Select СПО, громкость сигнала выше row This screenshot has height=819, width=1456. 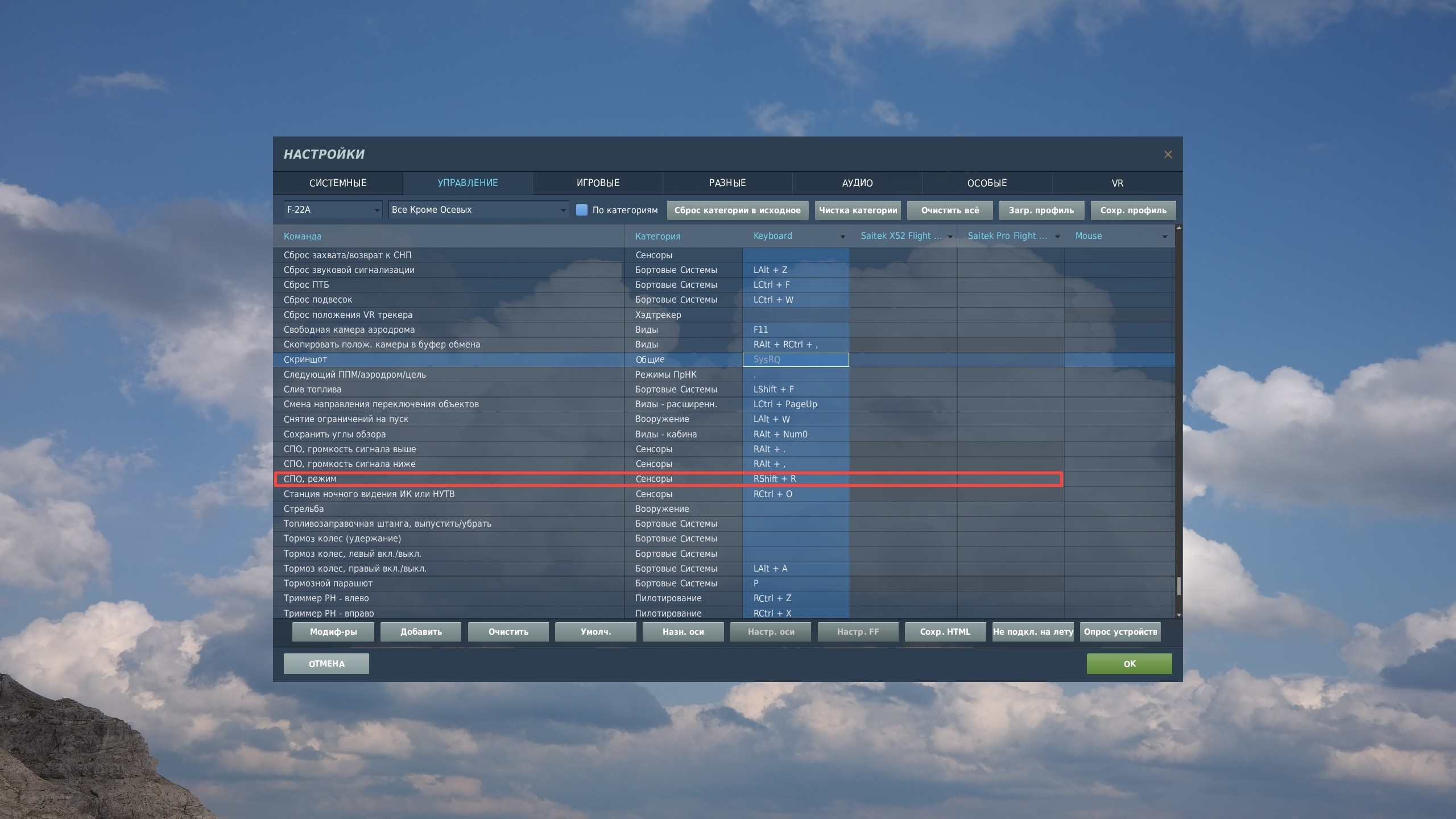724,449
